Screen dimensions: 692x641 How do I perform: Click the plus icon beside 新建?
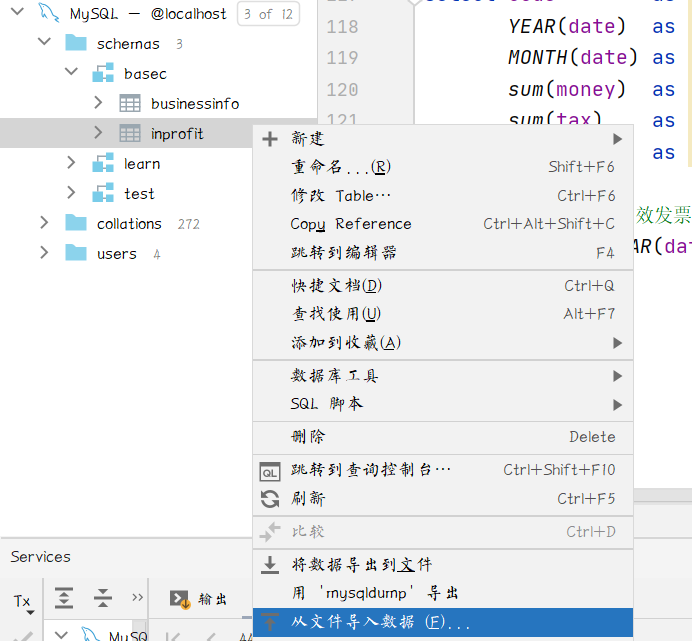point(270,139)
